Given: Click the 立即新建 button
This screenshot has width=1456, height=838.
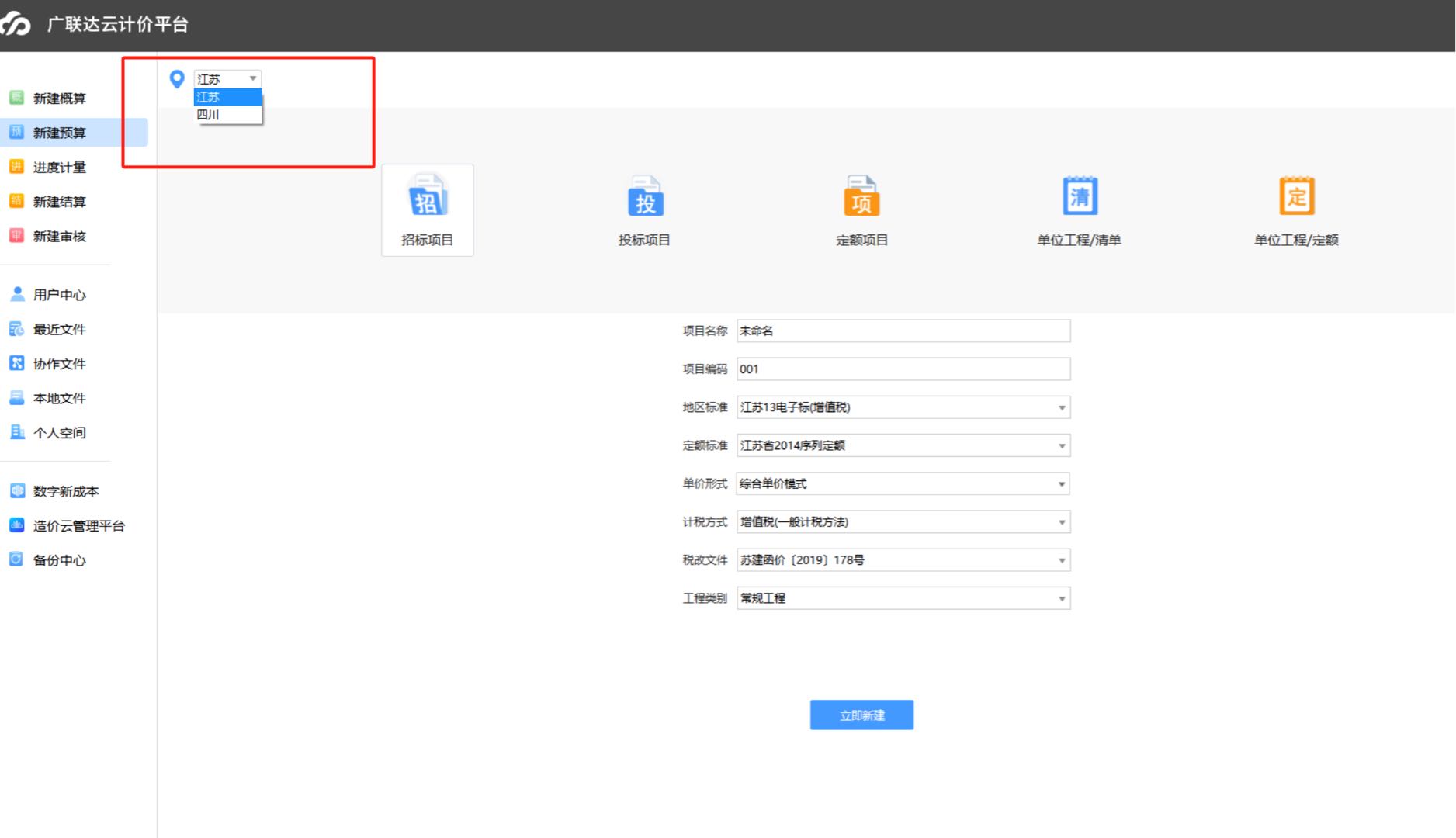Looking at the screenshot, I should tap(861, 715).
